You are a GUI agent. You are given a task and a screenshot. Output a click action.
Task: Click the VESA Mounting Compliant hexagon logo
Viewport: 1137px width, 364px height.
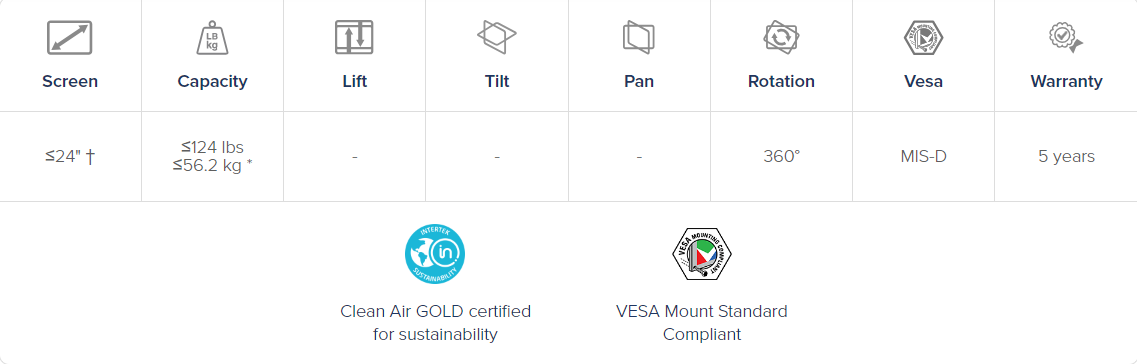tap(702, 254)
